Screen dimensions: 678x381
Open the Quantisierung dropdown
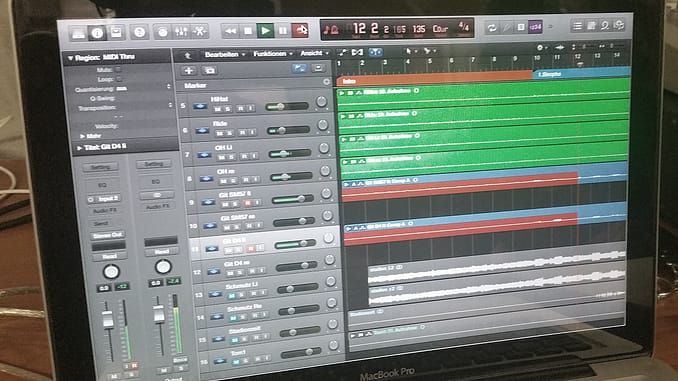[143, 88]
